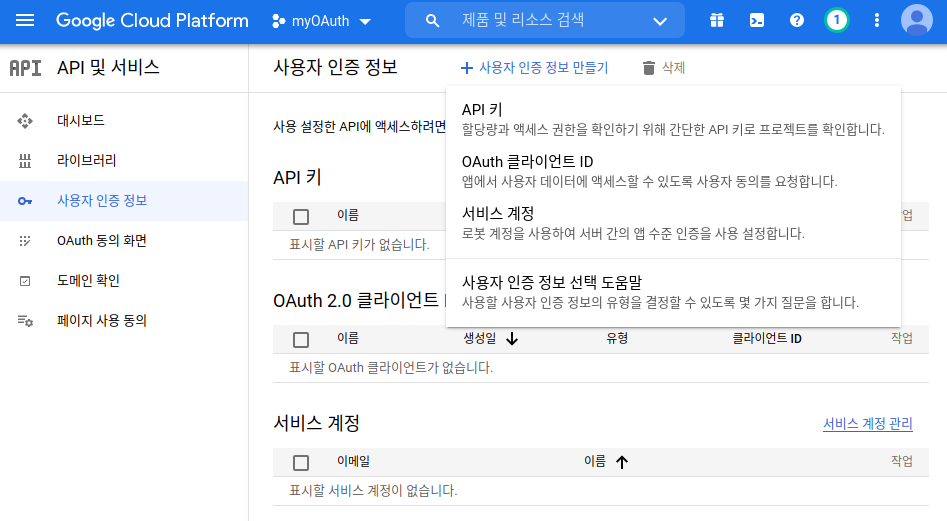Click the 사용자 인증 정보 page title
947x521 pixels.
point(335,67)
